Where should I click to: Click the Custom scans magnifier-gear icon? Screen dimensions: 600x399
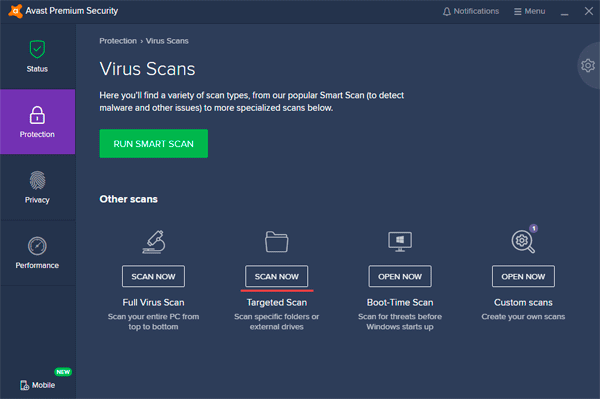(523, 242)
